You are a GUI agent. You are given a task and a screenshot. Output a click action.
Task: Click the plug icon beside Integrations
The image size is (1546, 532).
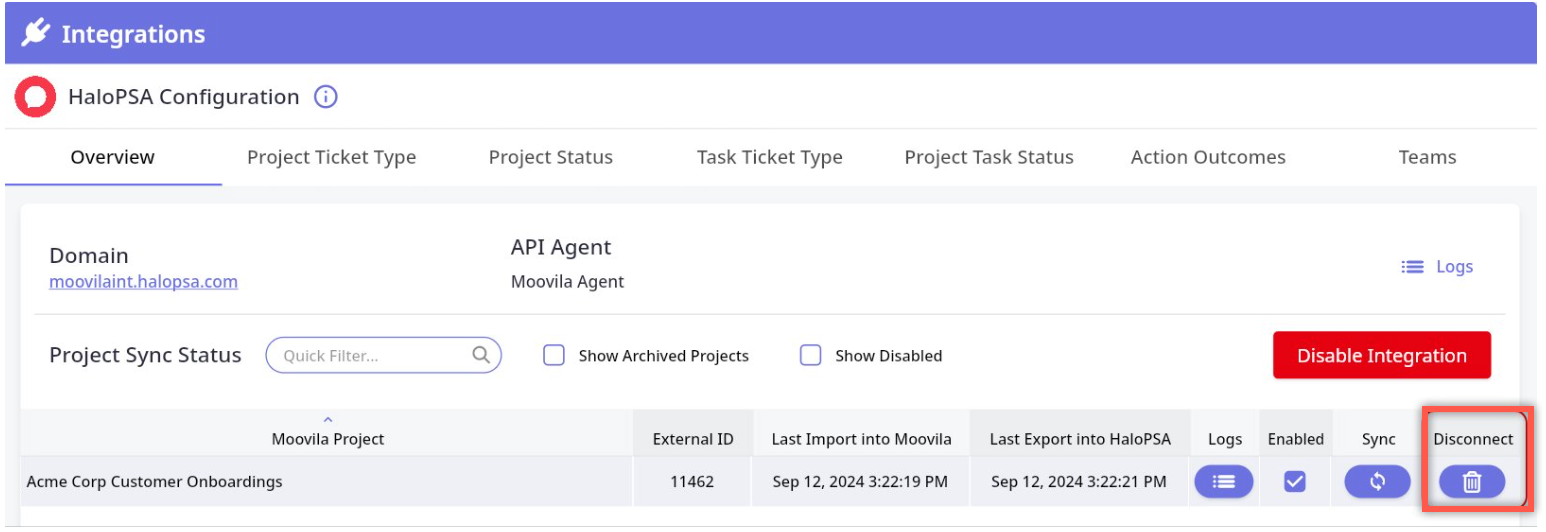point(36,33)
